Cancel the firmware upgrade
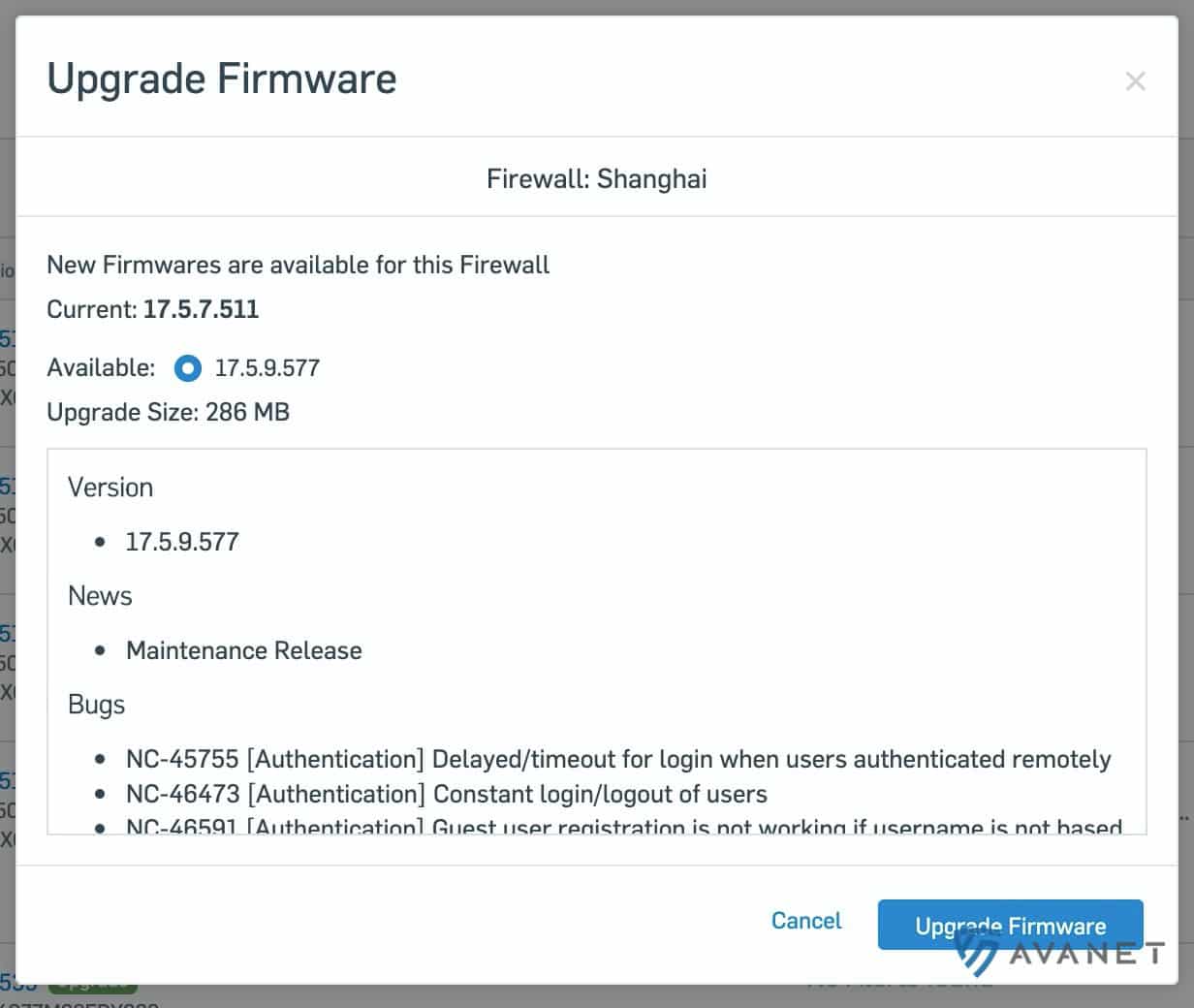This screenshot has height=1008, width=1194. click(805, 921)
